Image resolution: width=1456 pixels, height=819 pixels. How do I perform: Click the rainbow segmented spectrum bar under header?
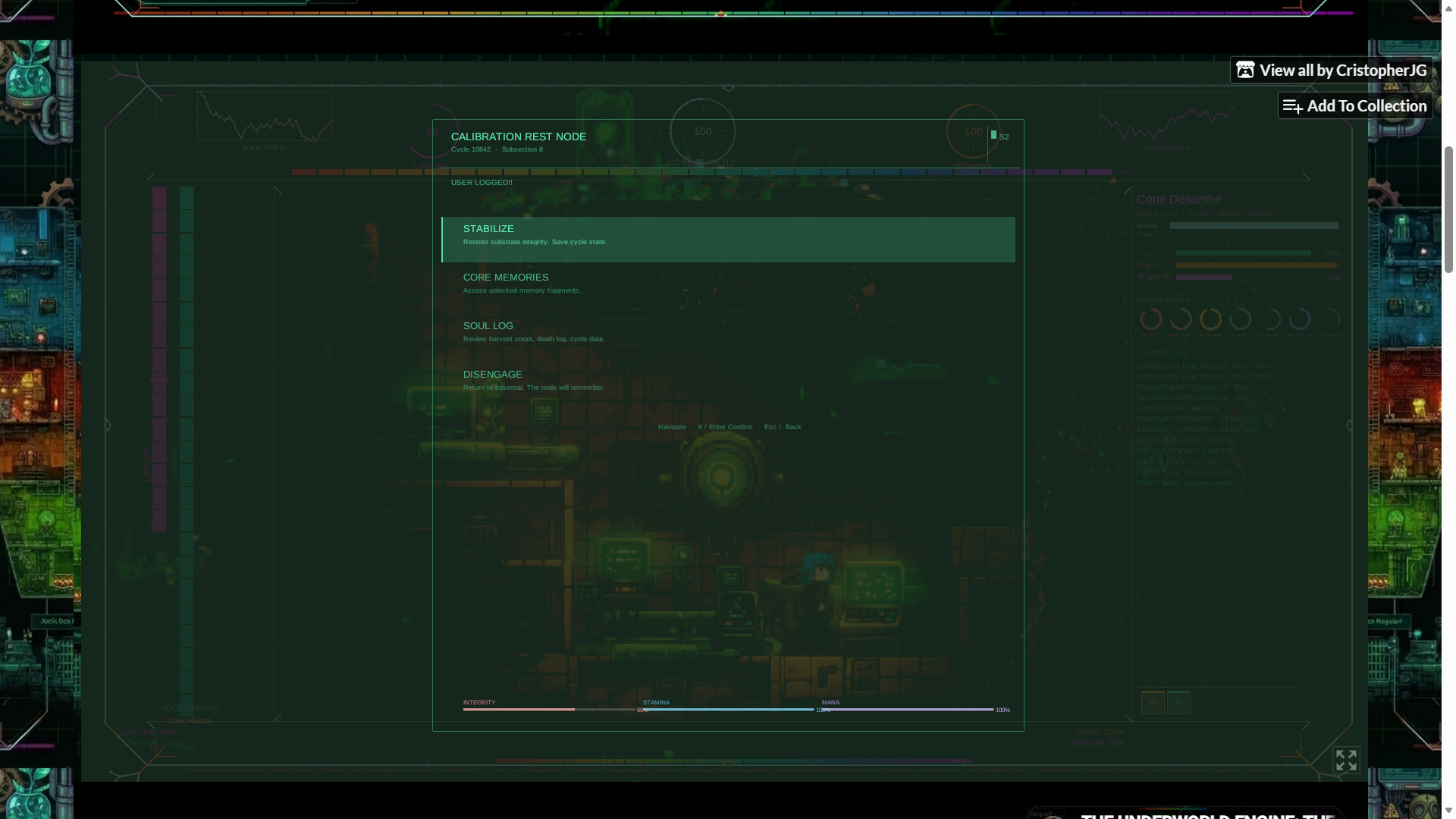(x=701, y=172)
